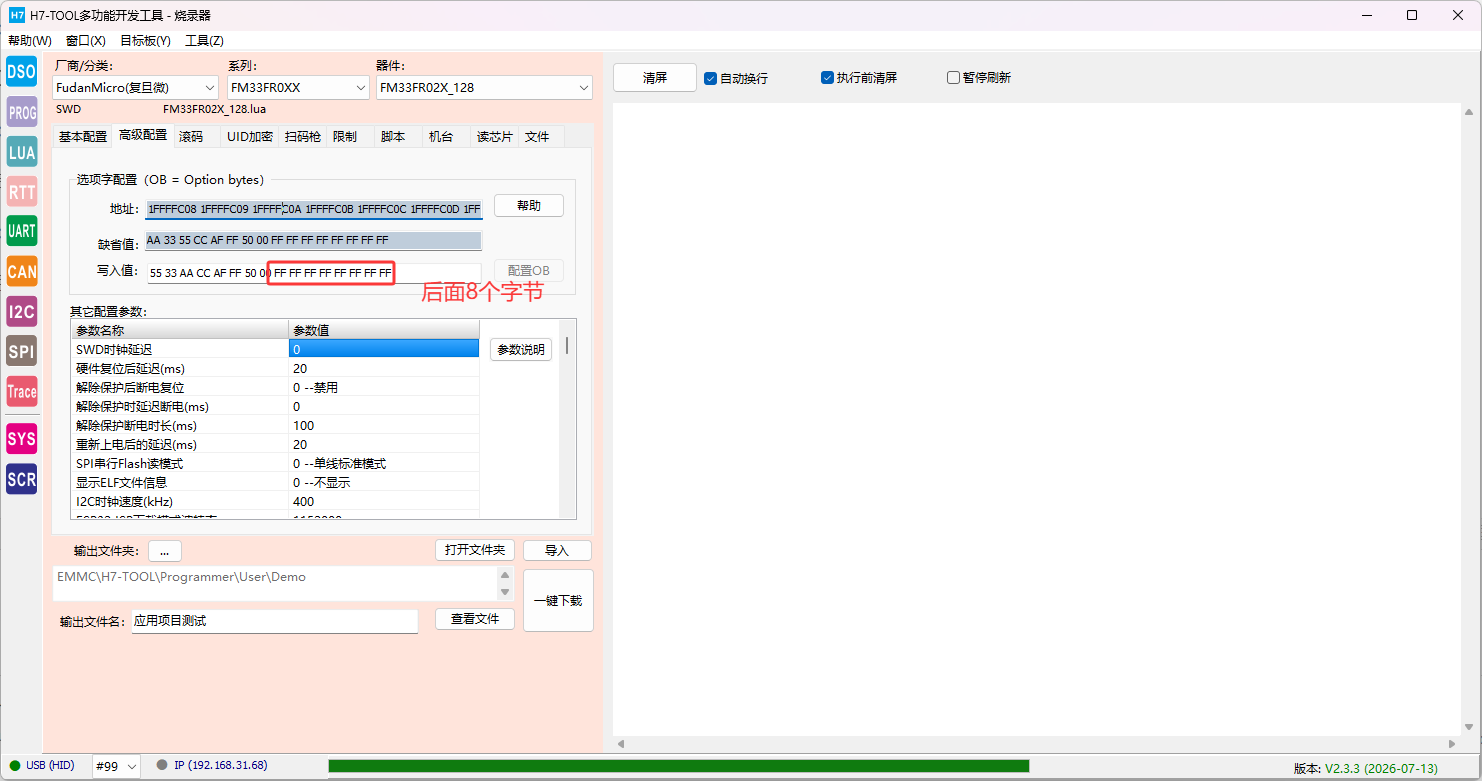Screen dimensions: 1482x781
Task: Click the 导入 button
Action: pyautogui.click(x=557, y=551)
